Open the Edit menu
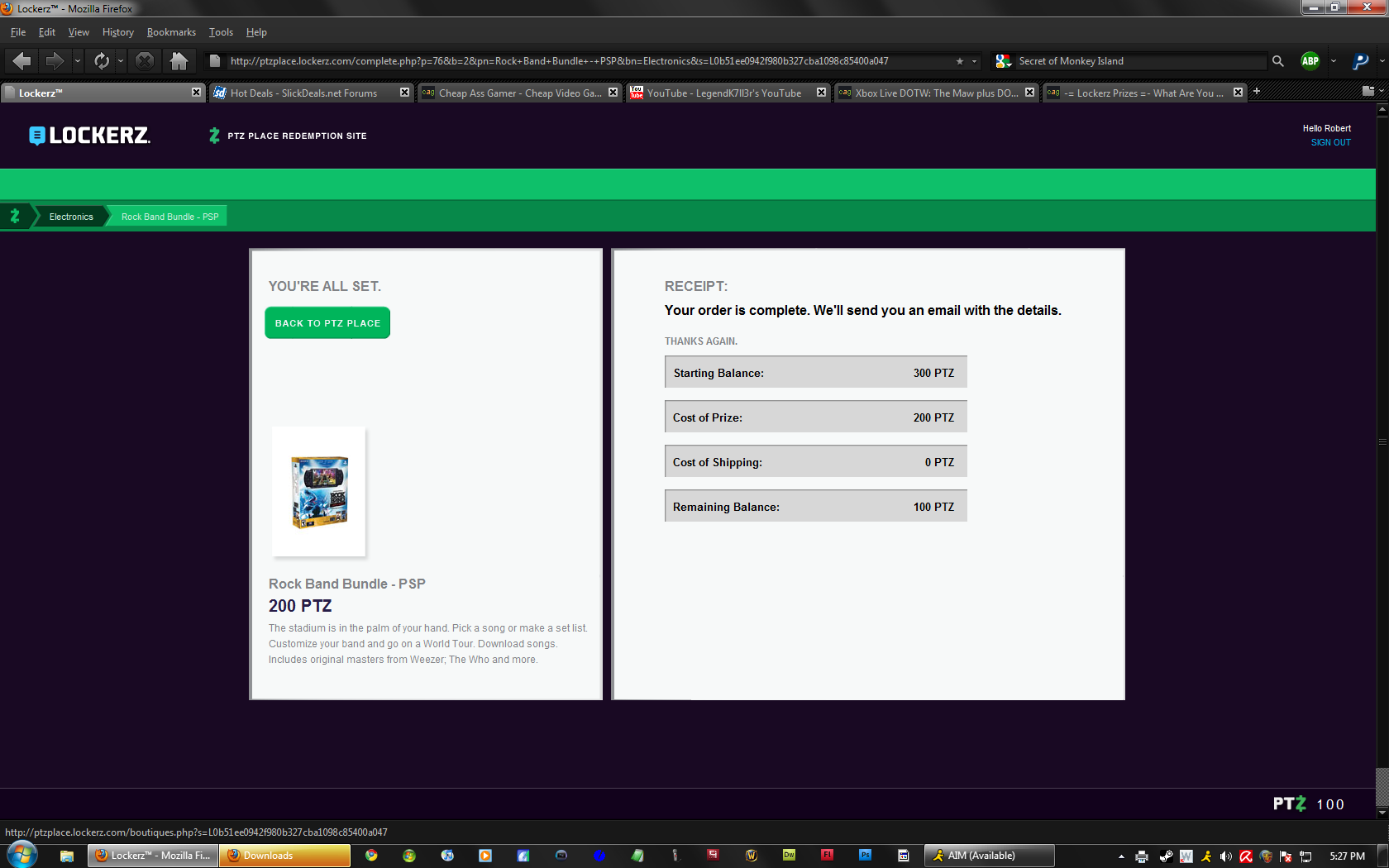This screenshot has width=1389, height=868. click(x=47, y=32)
